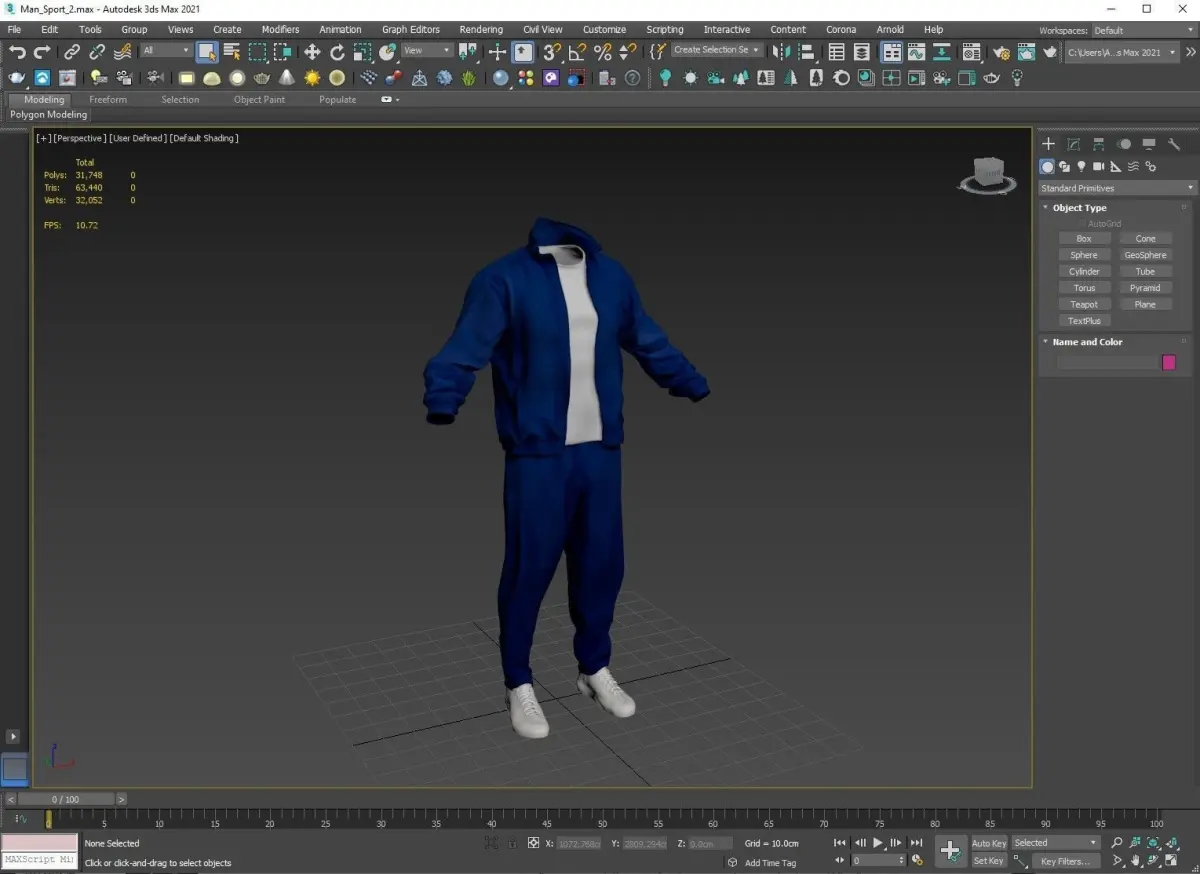Click the help question mark icon
The height and width of the screenshot is (874, 1200).
pos(632,78)
